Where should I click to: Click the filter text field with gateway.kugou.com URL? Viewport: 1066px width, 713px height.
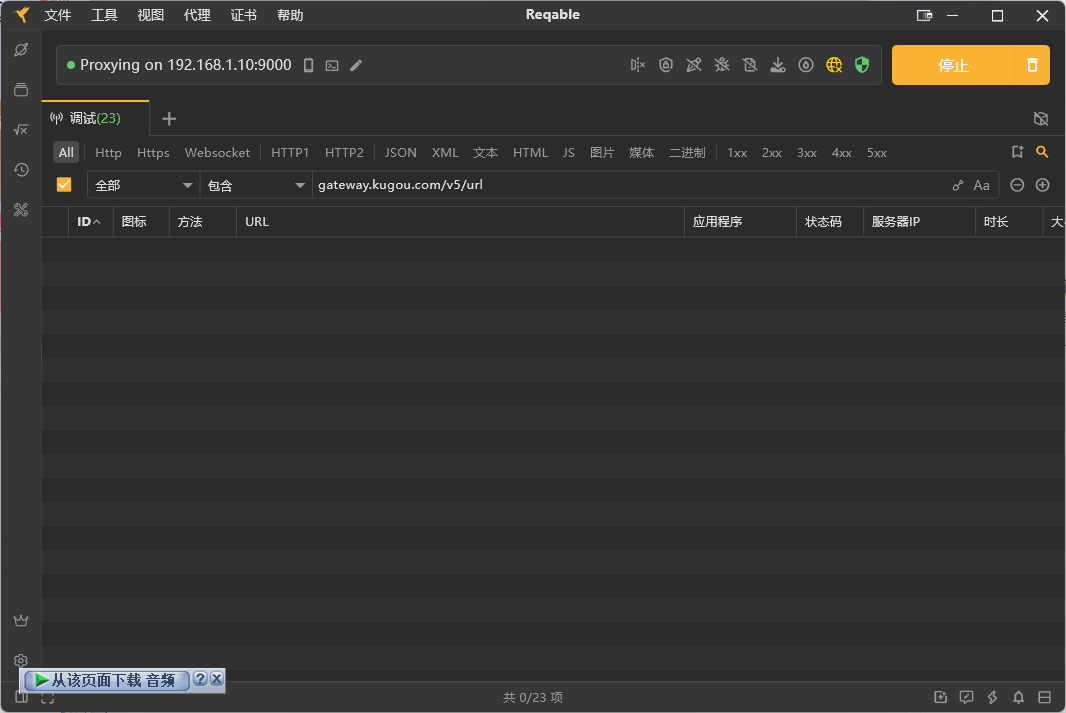point(630,185)
